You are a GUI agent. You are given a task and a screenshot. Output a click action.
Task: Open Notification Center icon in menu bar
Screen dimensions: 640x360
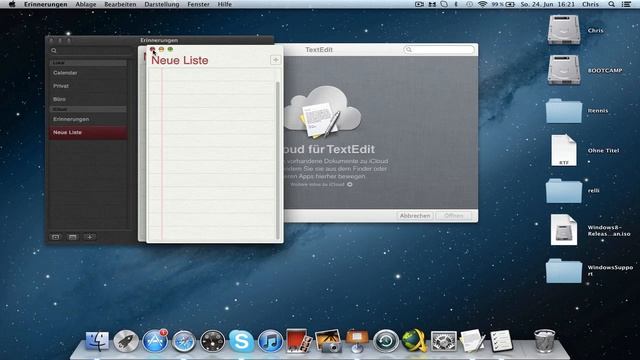[626, 4]
